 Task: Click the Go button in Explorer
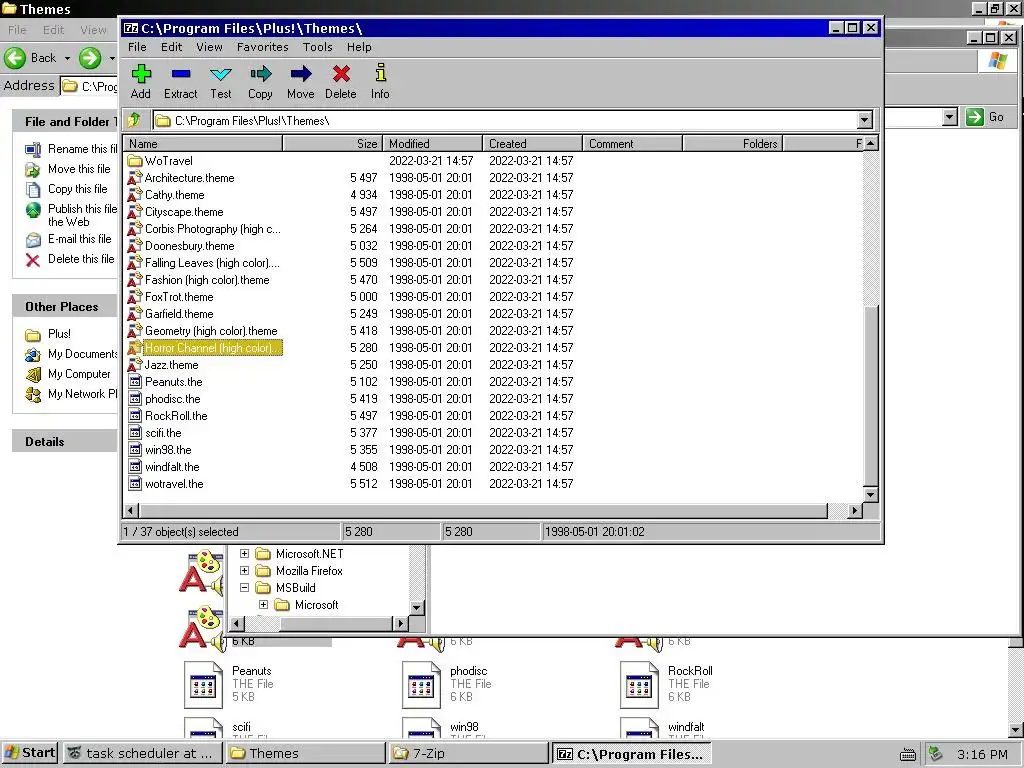[x=986, y=117]
